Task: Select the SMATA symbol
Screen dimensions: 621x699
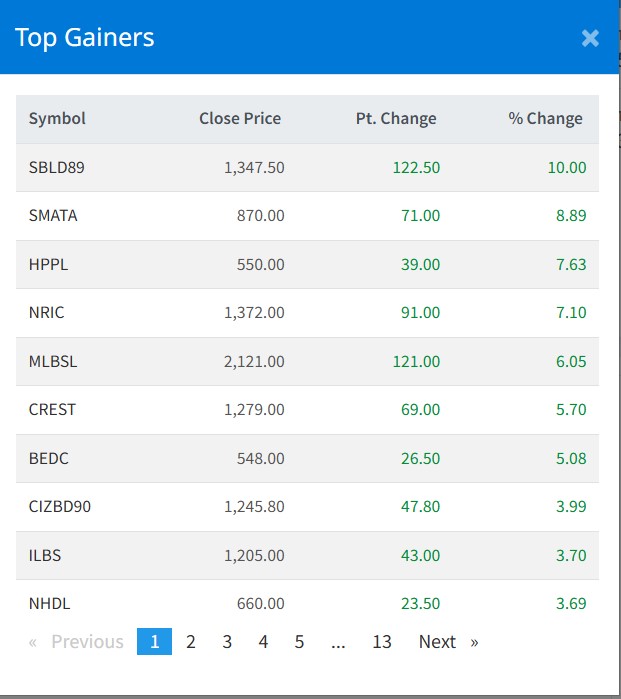Action: click(53, 215)
